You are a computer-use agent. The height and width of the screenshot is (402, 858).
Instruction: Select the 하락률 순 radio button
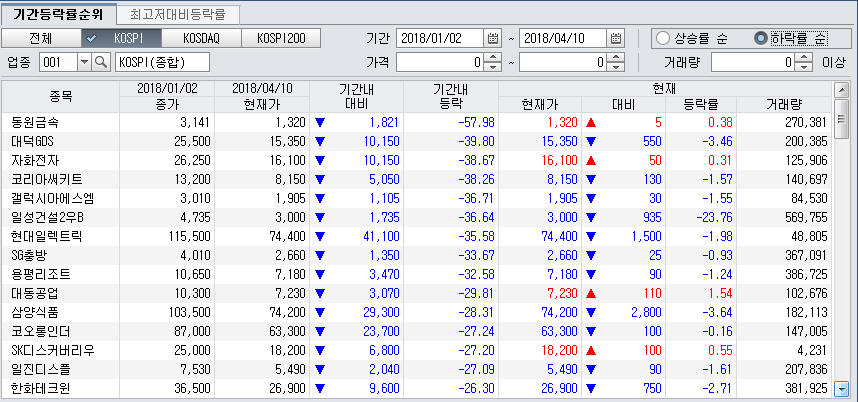[x=762, y=38]
